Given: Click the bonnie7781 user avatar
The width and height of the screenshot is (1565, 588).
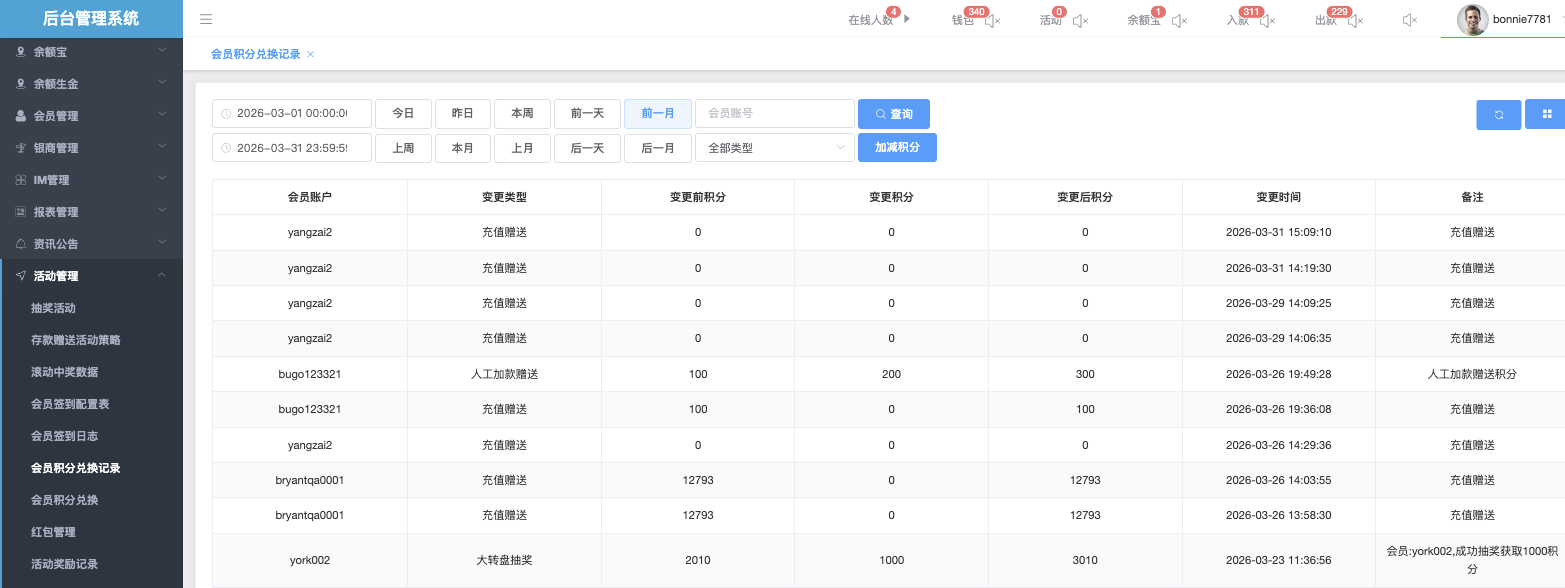Looking at the screenshot, I should 1472,20.
